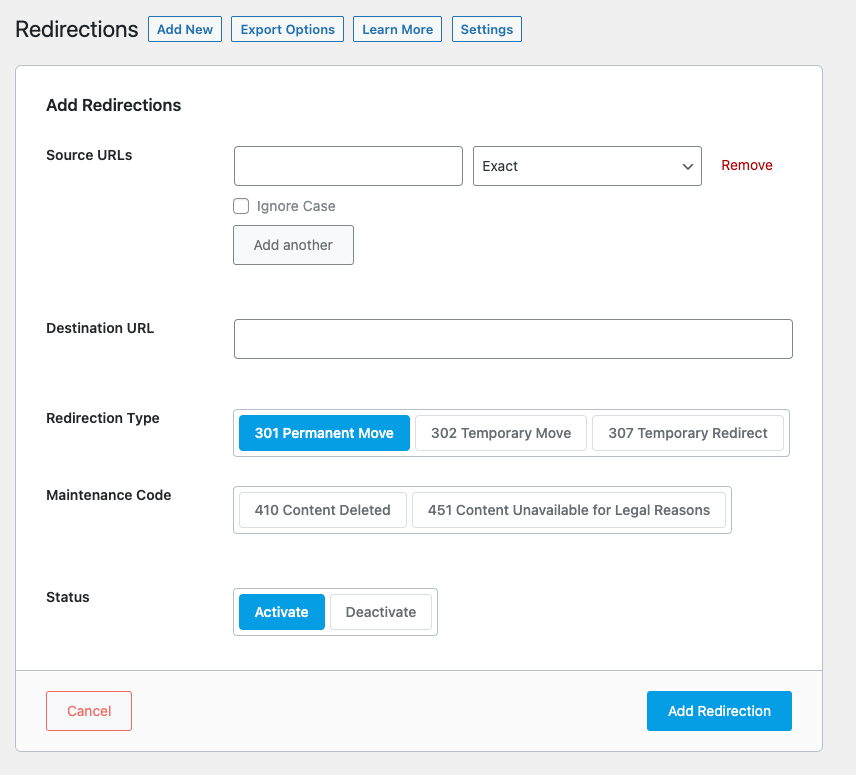Click the Redirections page title
Image resolution: width=856 pixels, height=775 pixels.
(x=76, y=29)
